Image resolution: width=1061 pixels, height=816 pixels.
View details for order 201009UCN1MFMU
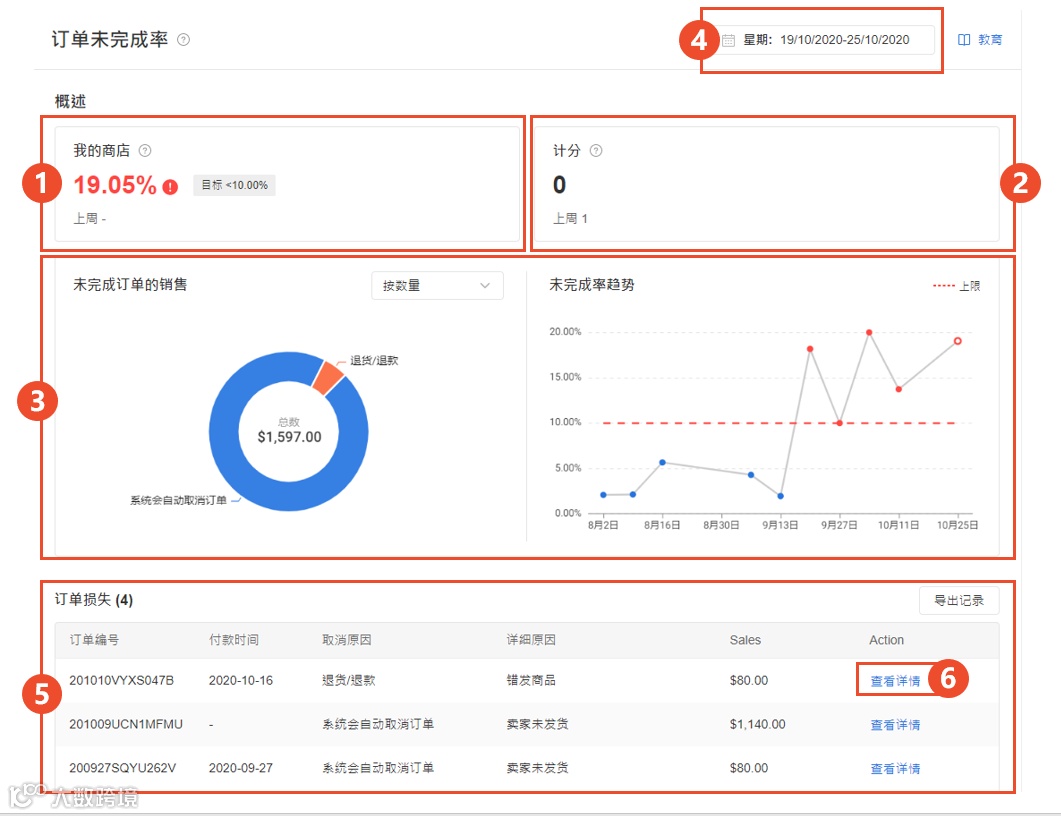click(895, 725)
